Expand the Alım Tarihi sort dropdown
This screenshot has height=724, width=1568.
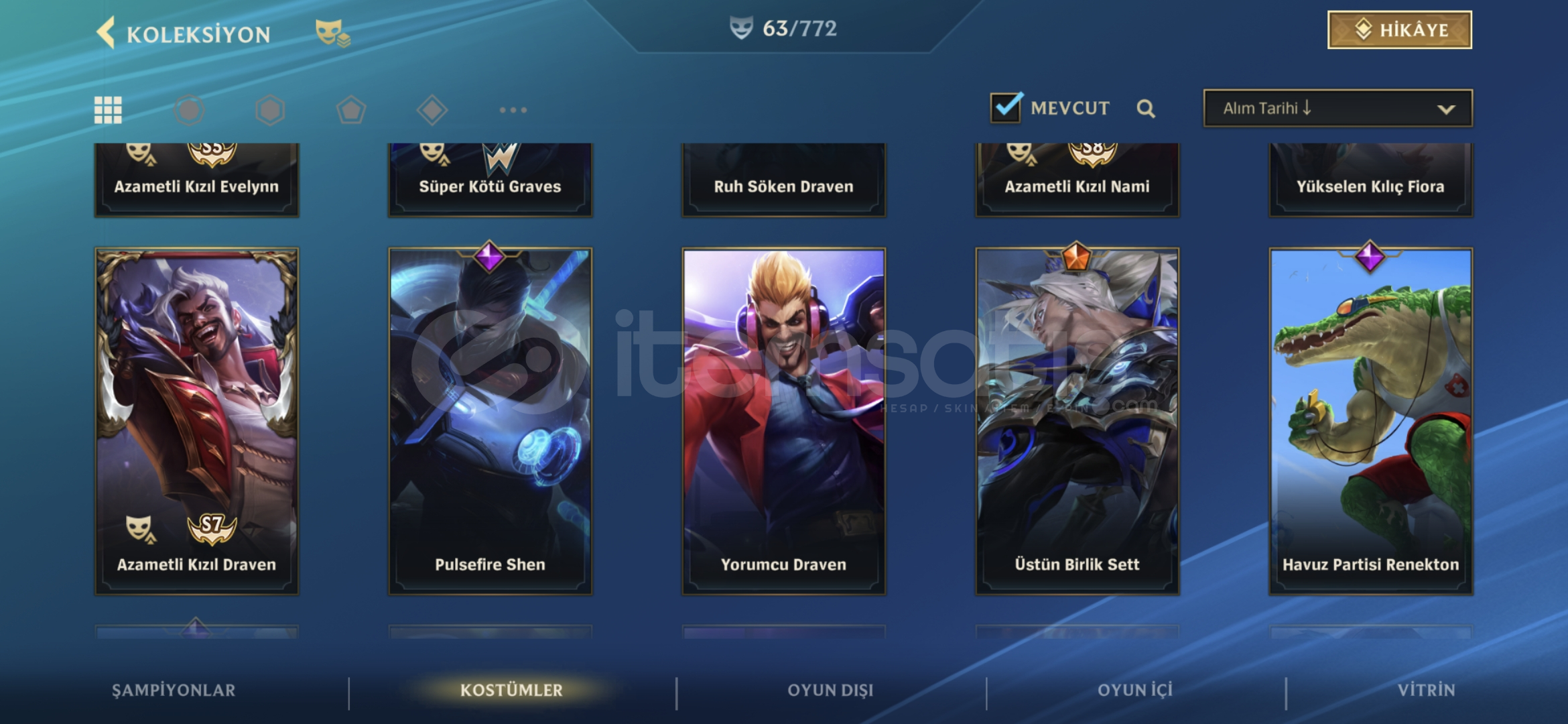click(x=1337, y=108)
